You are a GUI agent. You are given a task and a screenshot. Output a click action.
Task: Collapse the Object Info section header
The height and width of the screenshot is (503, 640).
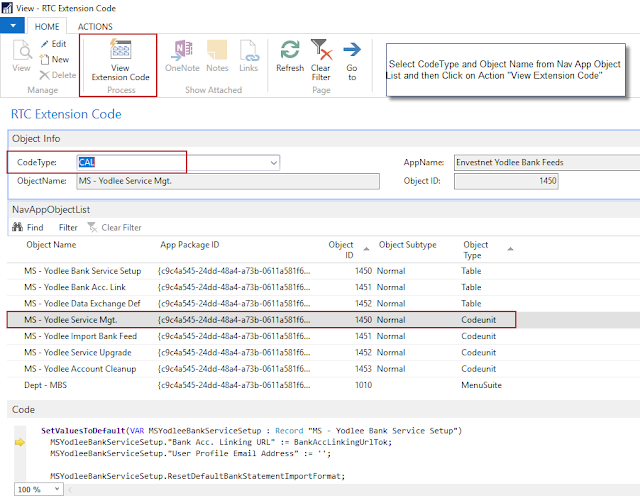[323, 139]
